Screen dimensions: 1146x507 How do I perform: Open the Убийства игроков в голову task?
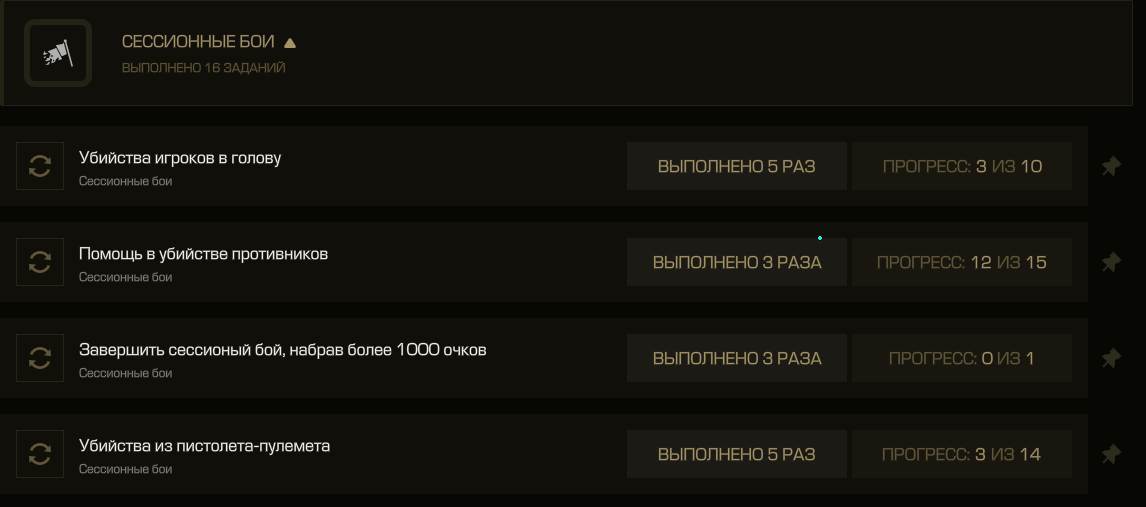pos(544,166)
